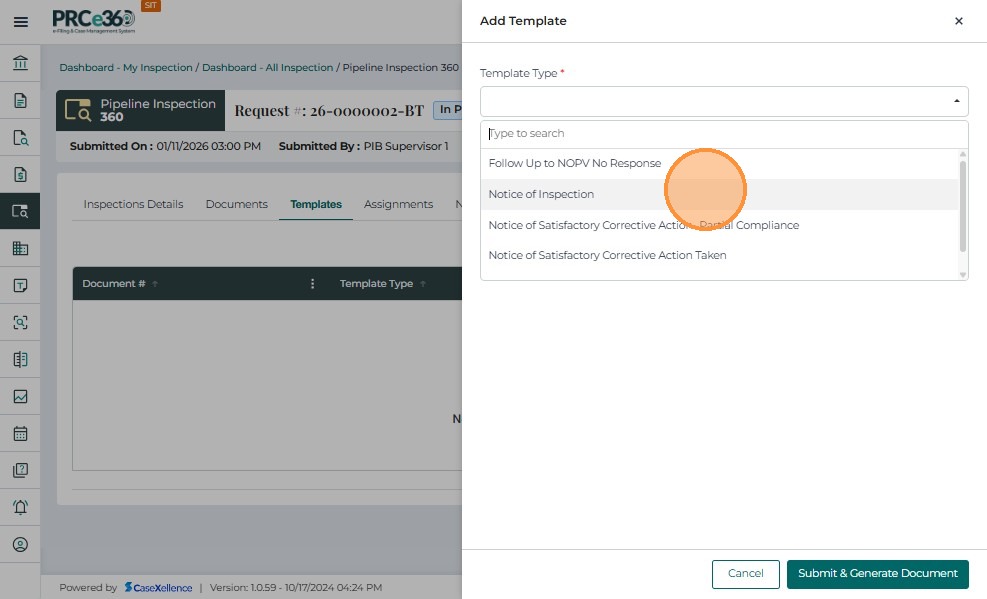Open the user profile sidebar icon
Screen dimensions: 987x599
tap(20, 545)
